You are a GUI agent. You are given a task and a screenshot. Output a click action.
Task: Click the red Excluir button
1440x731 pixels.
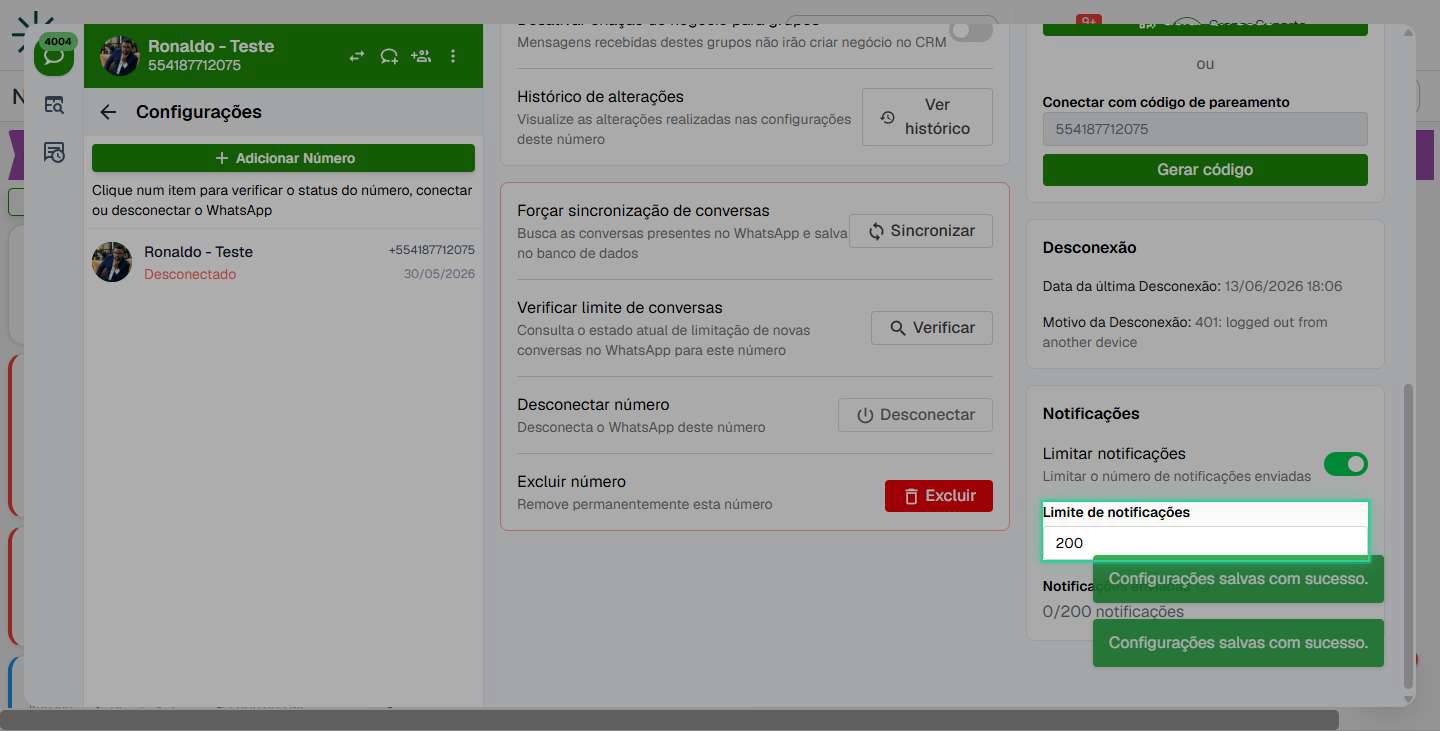pos(939,496)
